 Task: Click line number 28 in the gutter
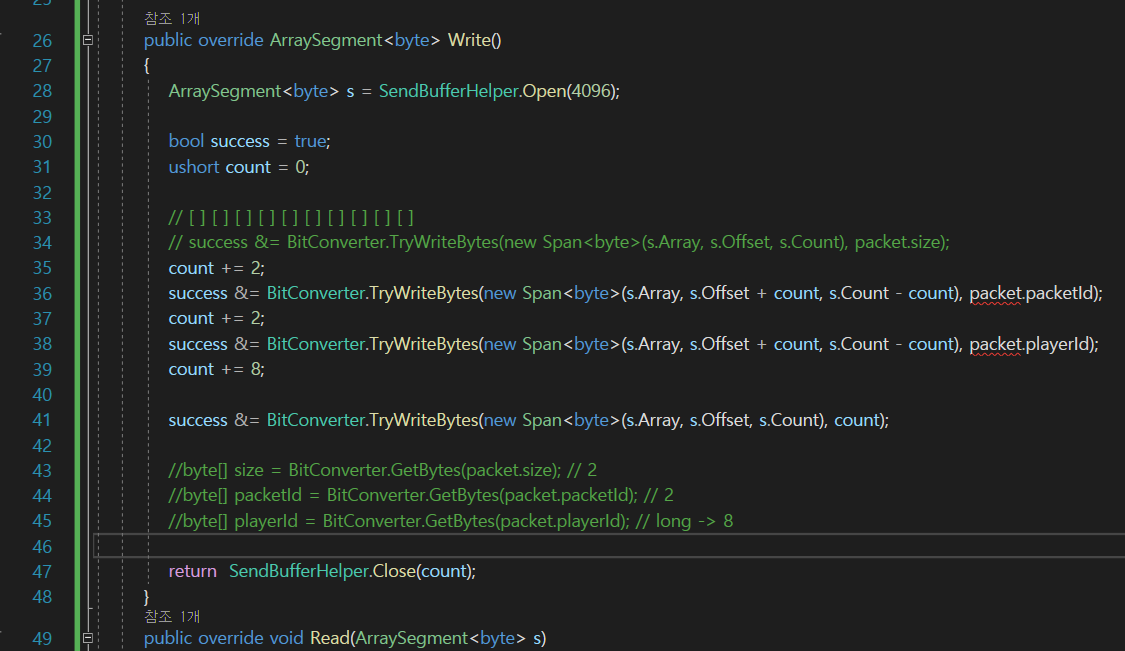pos(42,91)
